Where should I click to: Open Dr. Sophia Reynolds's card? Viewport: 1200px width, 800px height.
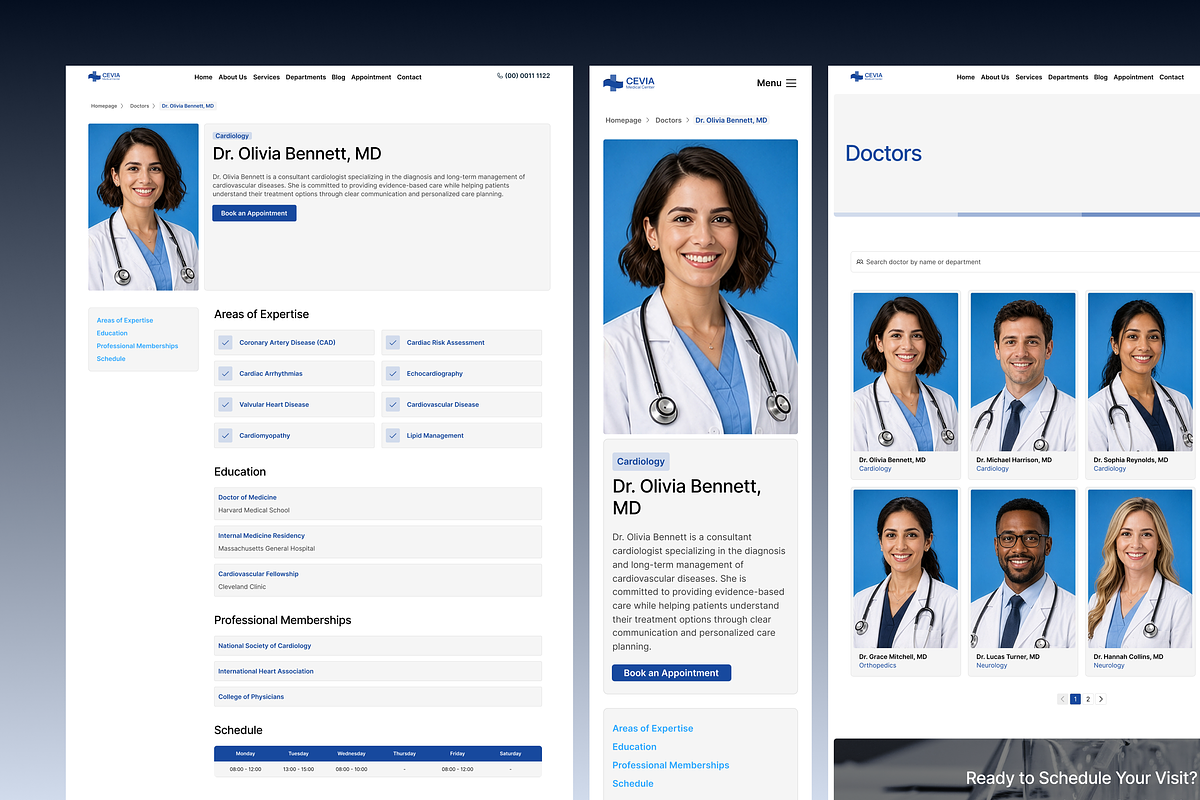[1140, 385]
